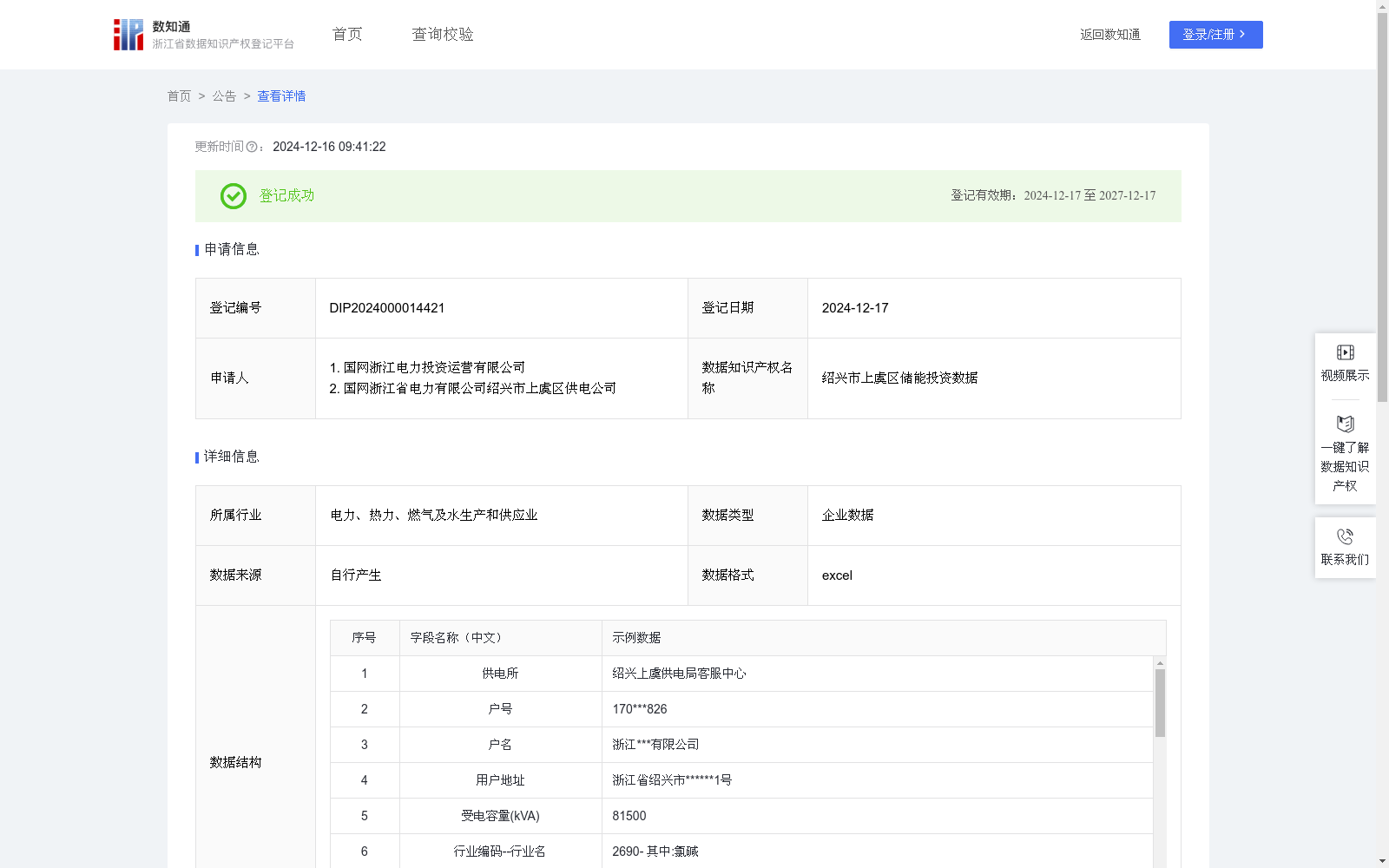Image resolution: width=1389 pixels, height=868 pixels.
Task: Click the 受电容量(kVA) field cell
Action: (x=500, y=816)
